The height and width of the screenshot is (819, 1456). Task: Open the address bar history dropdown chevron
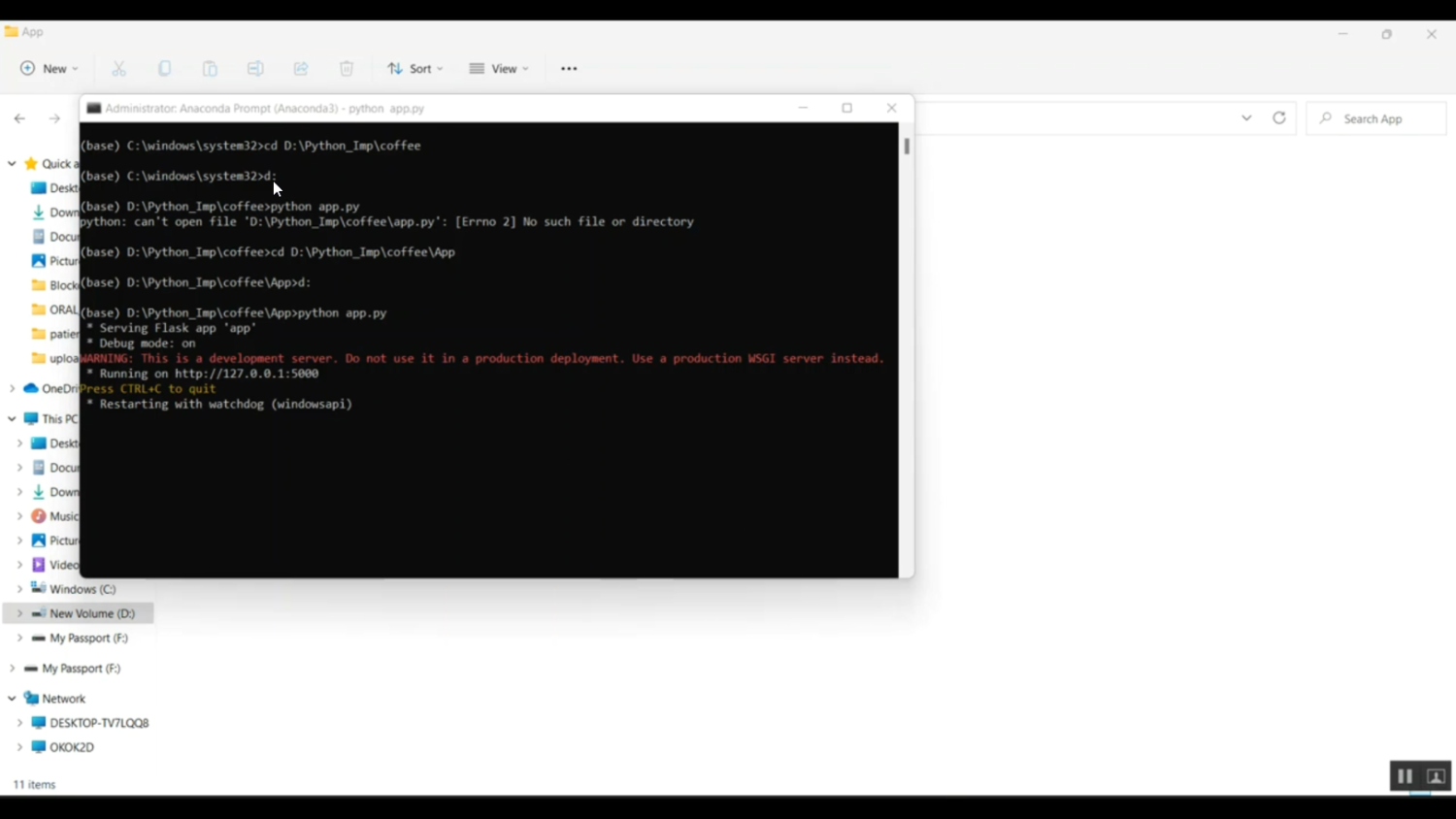1246,118
